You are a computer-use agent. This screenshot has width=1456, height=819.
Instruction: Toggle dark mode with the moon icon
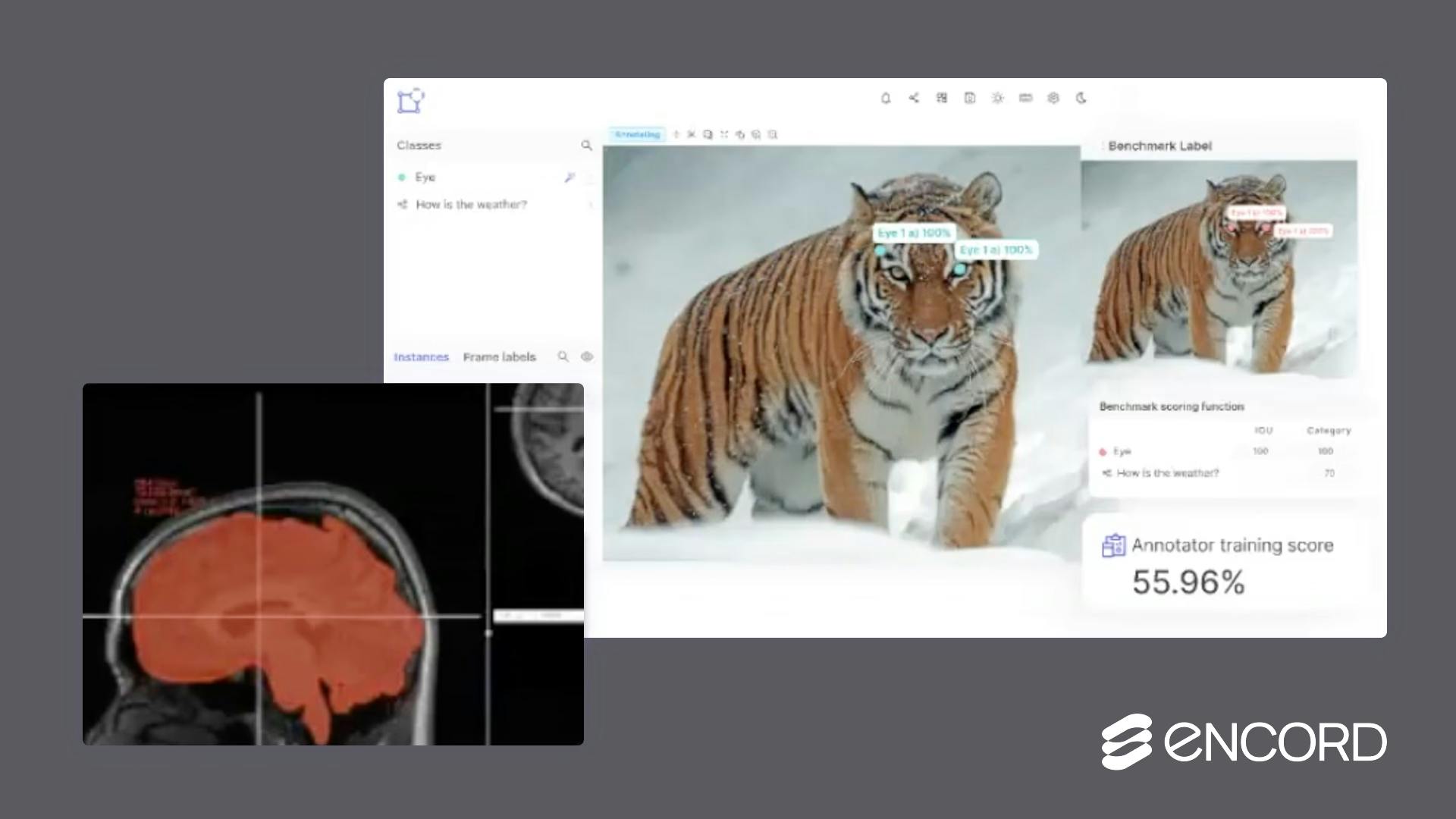click(1081, 98)
